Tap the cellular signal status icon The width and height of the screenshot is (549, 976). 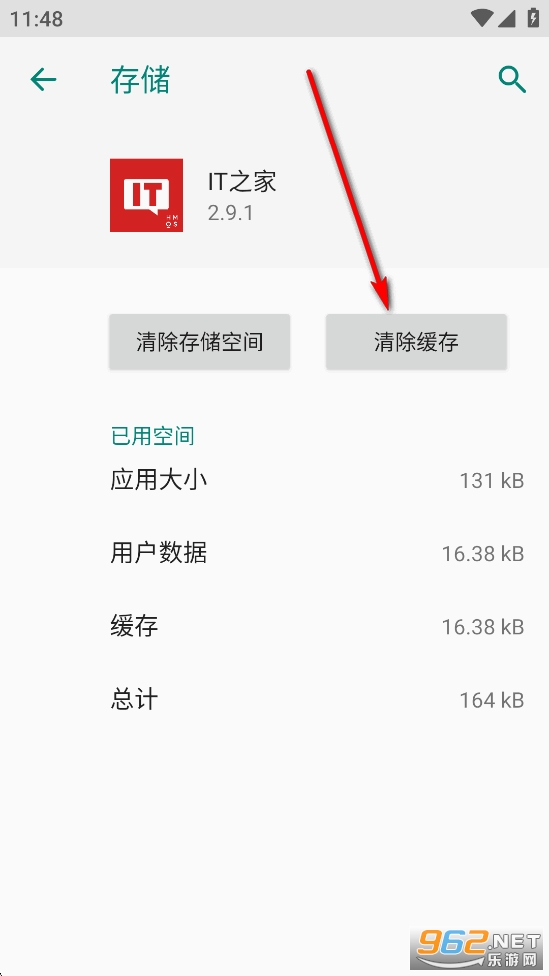(506, 18)
